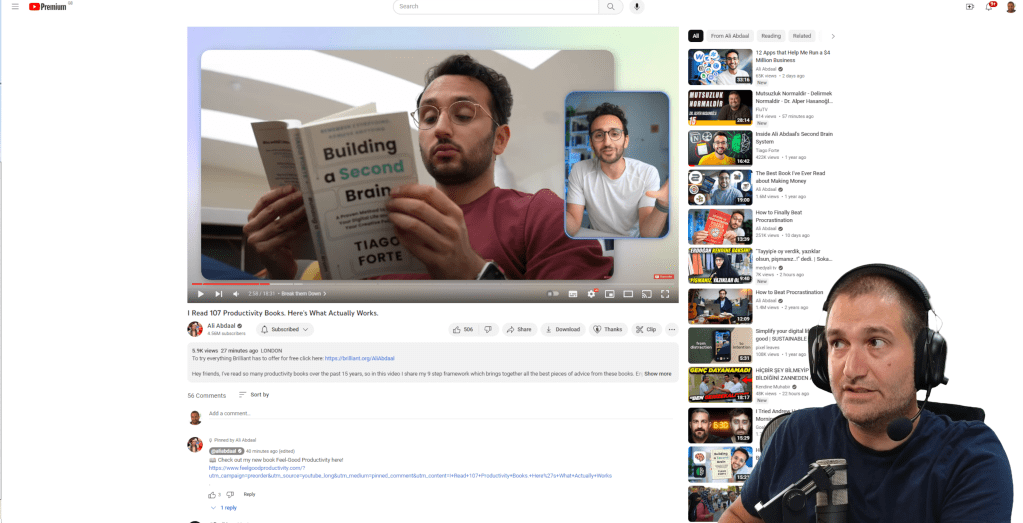This screenshot has height=523, width=1023.
Task: Open the brilliant.org/AliAbdaal link
Action: (359, 358)
